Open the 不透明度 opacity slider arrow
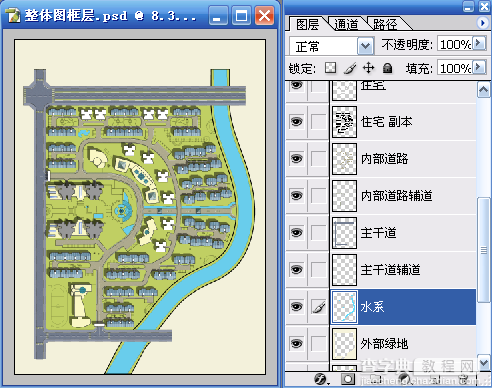Image resolution: width=492 pixels, height=388 pixels. point(479,43)
